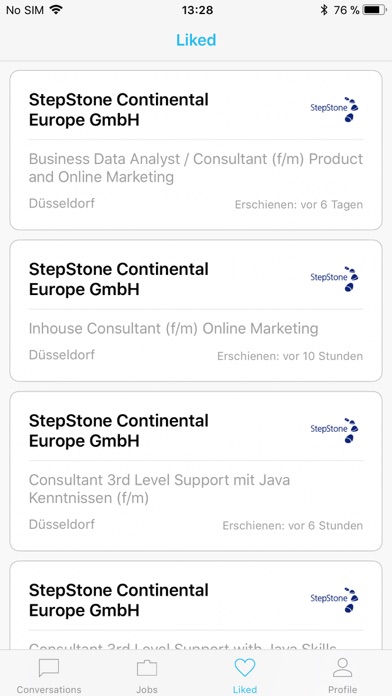Viewport: 392px width, 696px height.
Task: Tap StepStone logo on Kenntnissen job card
Action: [x=334, y=431]
